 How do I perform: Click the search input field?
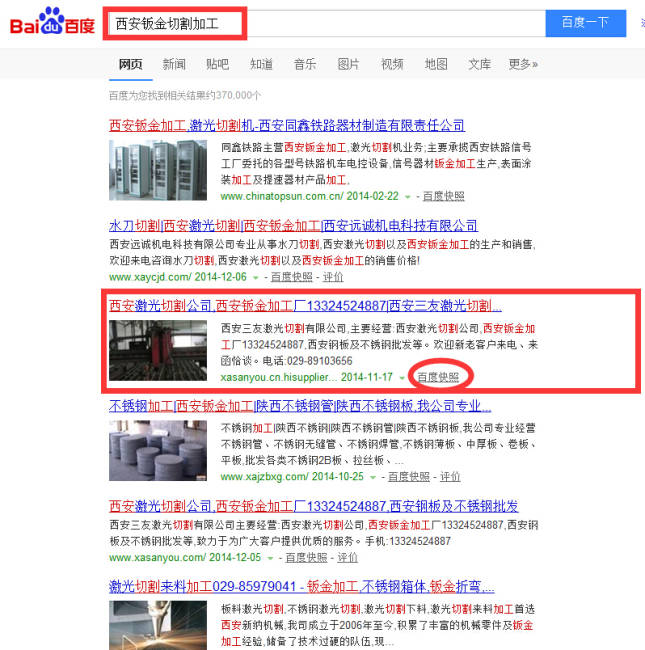pos(326,24)
